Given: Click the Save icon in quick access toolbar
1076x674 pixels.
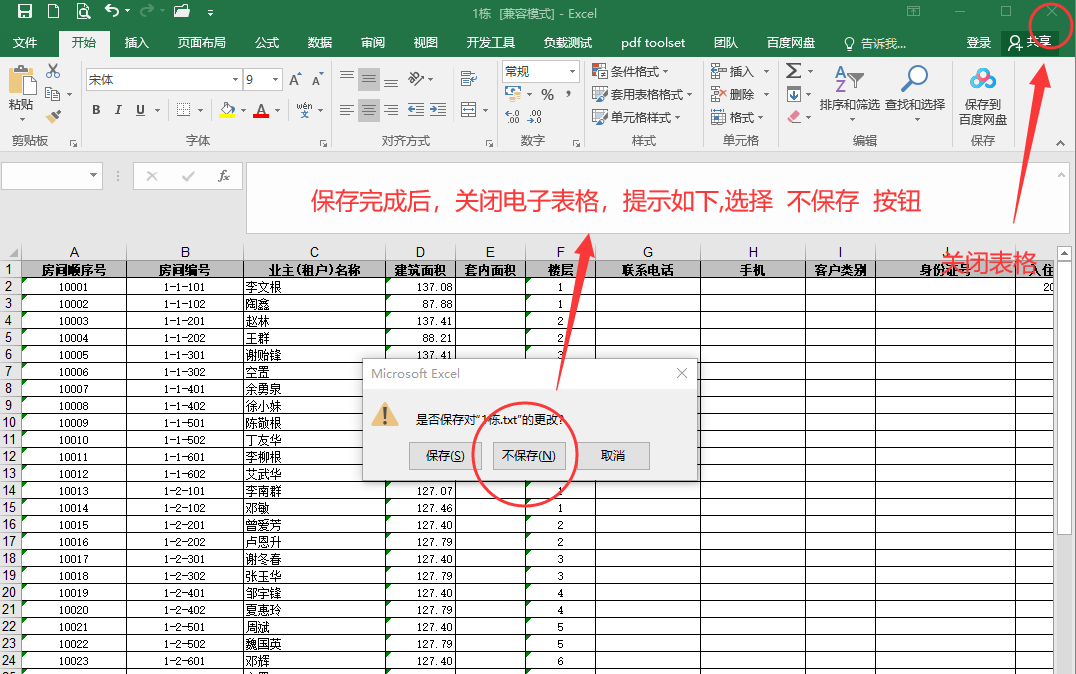Looking at the screenshot, I should (x=24, y=12).
